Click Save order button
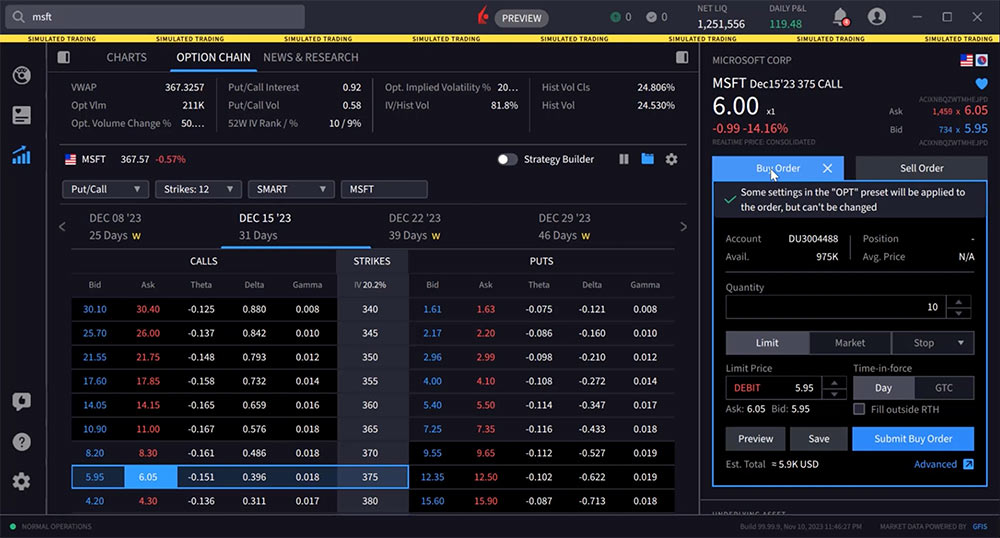This screenshot has height=538, width=1000. (819, 439)
